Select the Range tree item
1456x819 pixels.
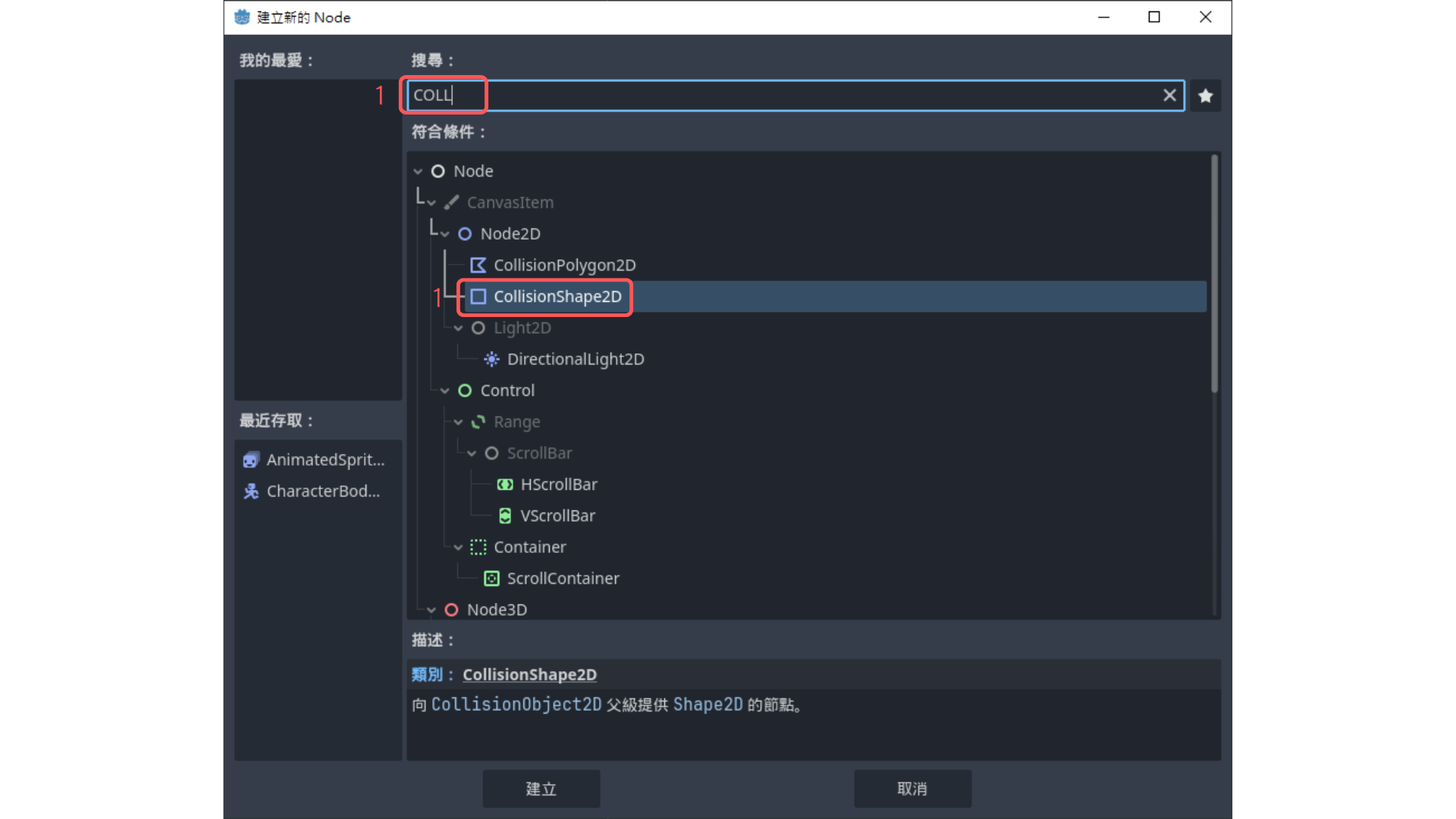[516, 422]
